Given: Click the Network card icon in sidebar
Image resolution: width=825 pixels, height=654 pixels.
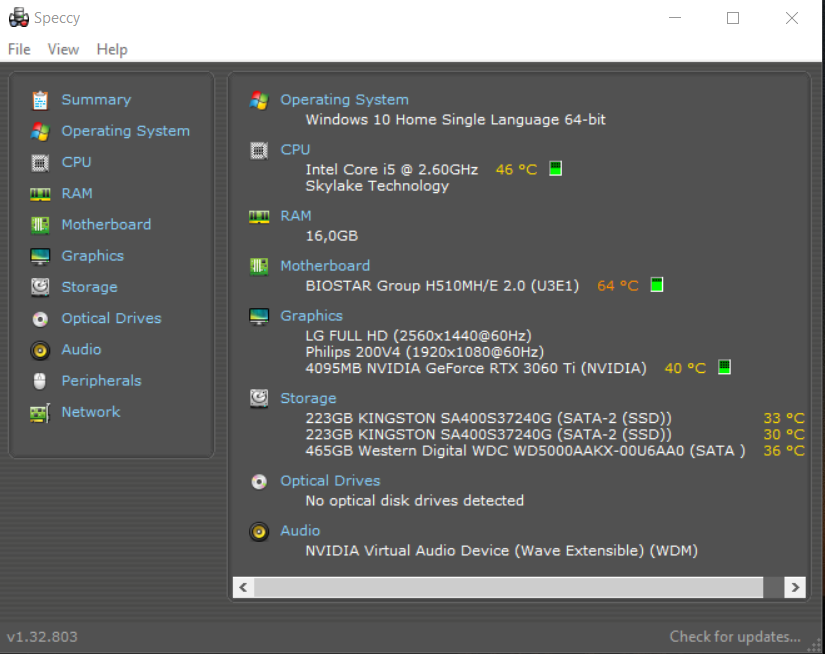Looking at the screenshot, I should click(40, 412).
